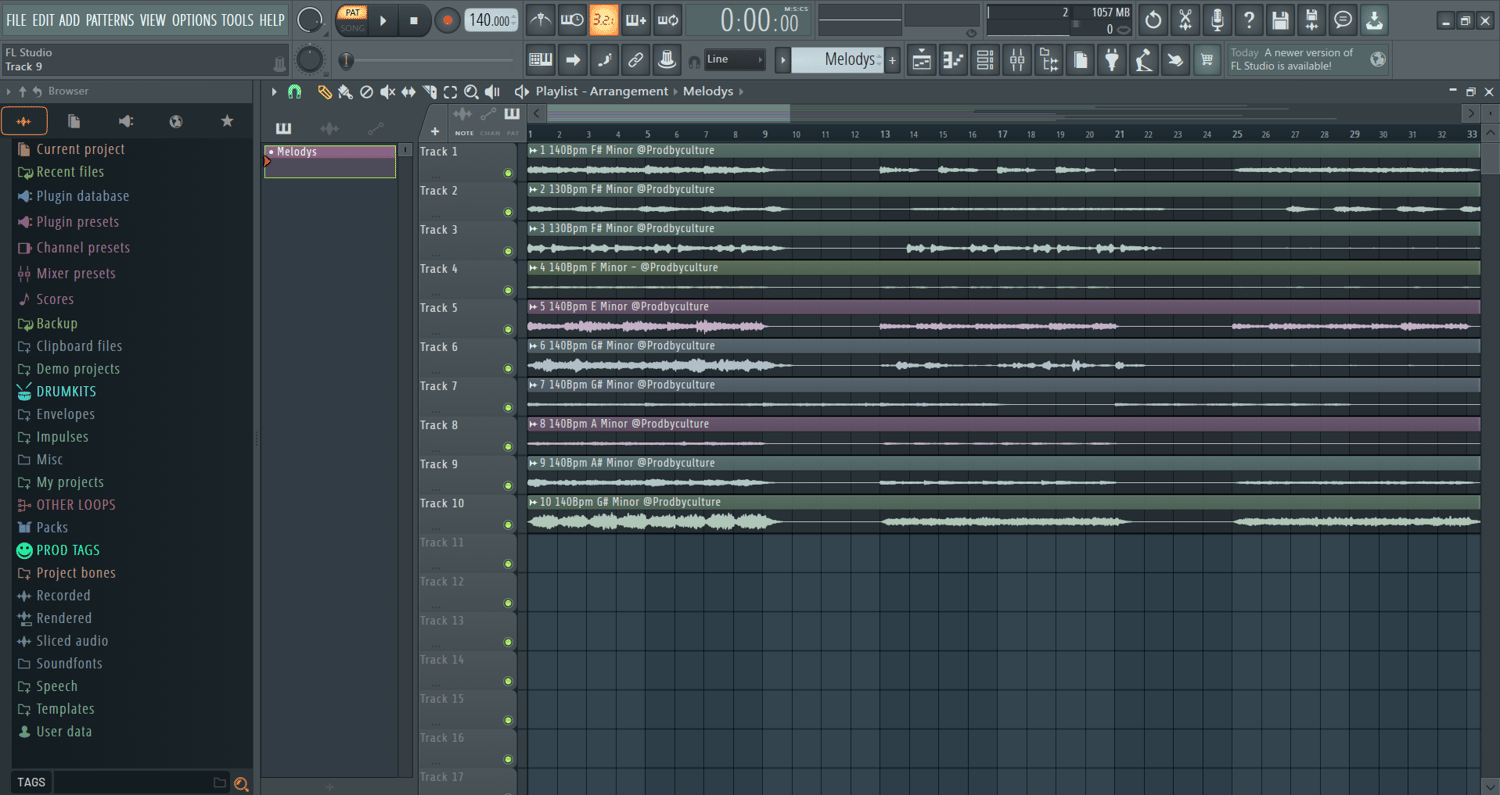
Task: Mute Track 10 with its green LED
Action: pyautogui.click(x=508, y=525)
